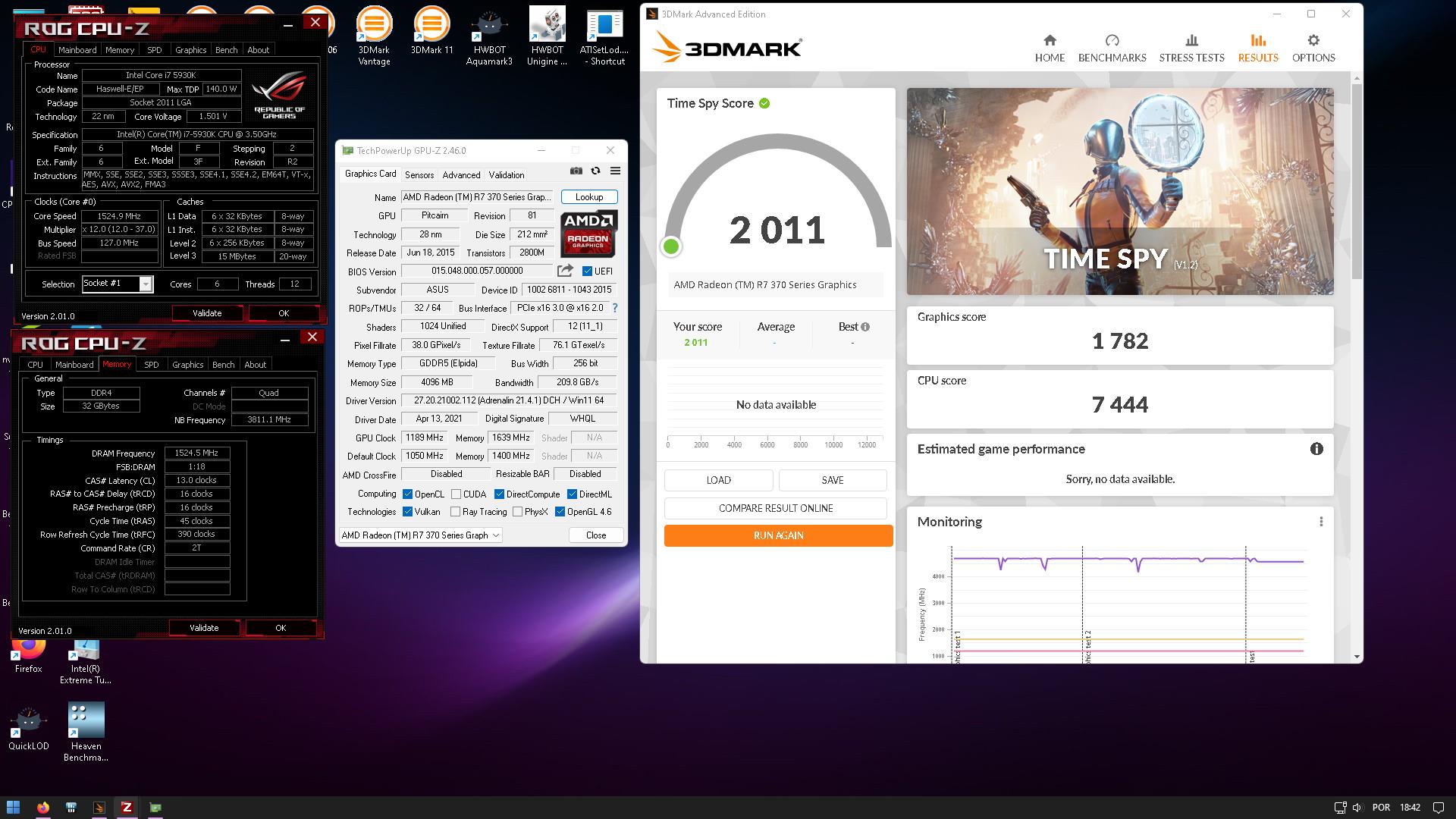Toggle the Vulkan checkbox
The height and width of the screenshot is (819, 1456).
pyautogui.click(x=407, y=512)
